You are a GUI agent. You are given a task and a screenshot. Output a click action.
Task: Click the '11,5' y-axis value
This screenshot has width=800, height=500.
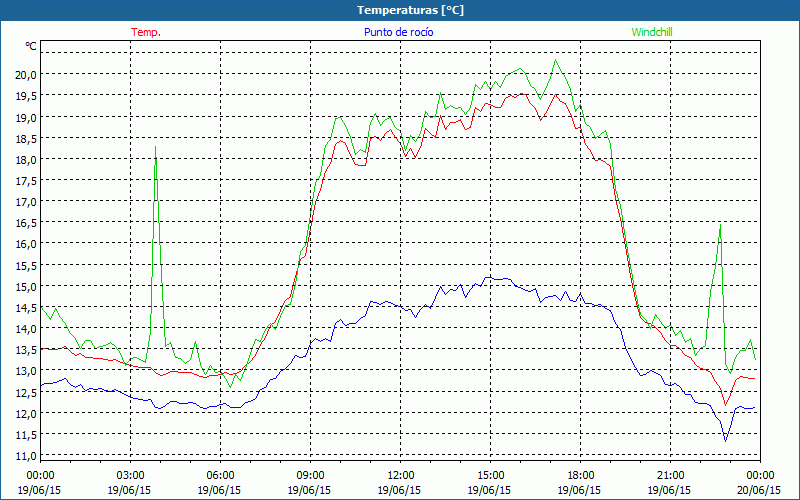coord(27,435)
